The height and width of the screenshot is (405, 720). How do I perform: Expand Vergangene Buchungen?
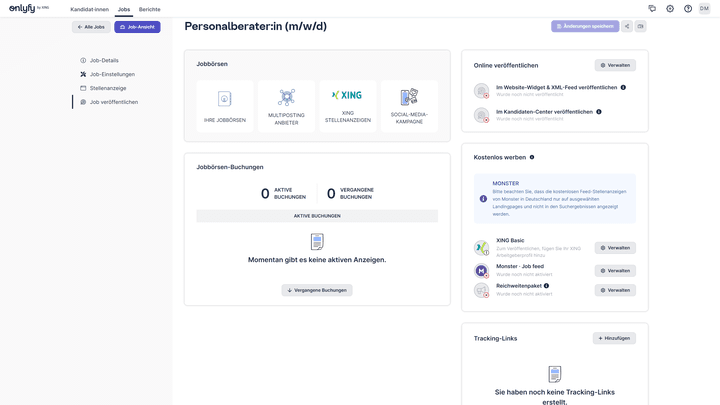click(x=317, y=290)
